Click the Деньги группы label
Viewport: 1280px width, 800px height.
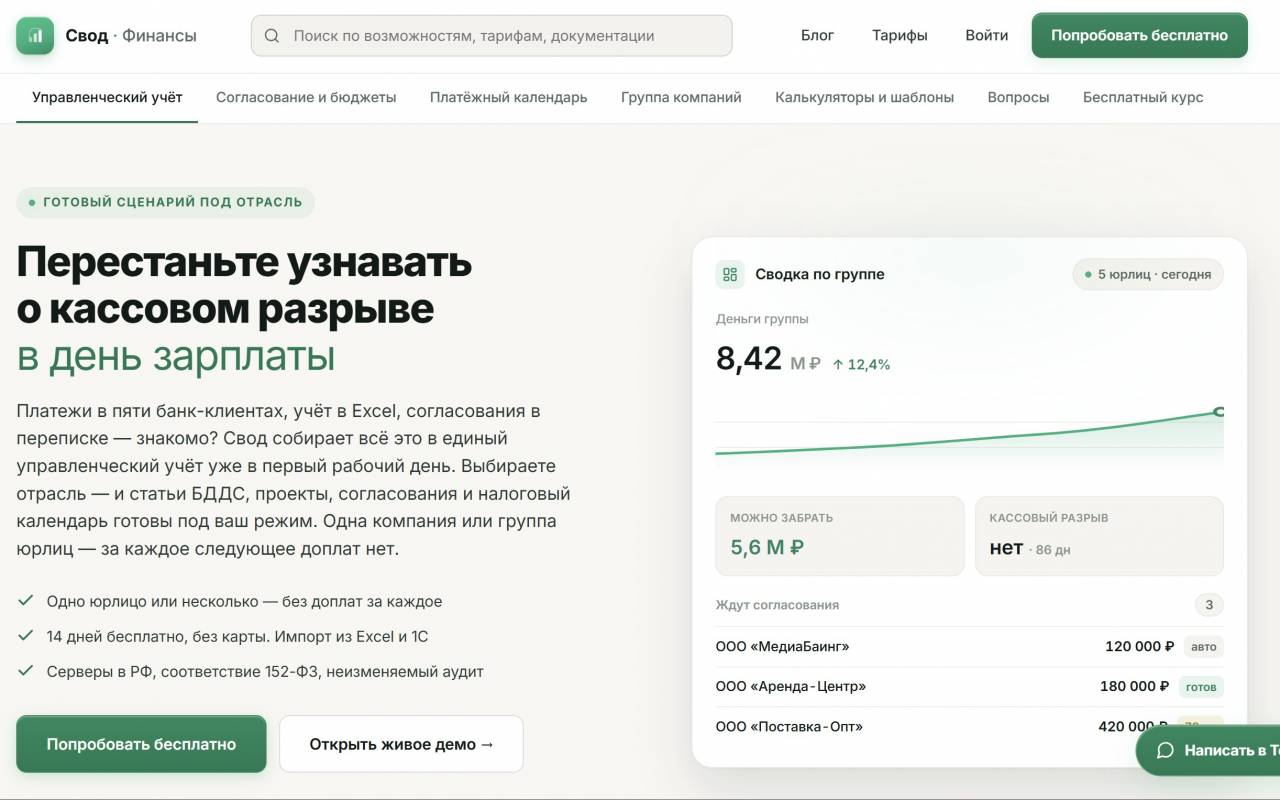pyautogui.click(x=762, y=319)
